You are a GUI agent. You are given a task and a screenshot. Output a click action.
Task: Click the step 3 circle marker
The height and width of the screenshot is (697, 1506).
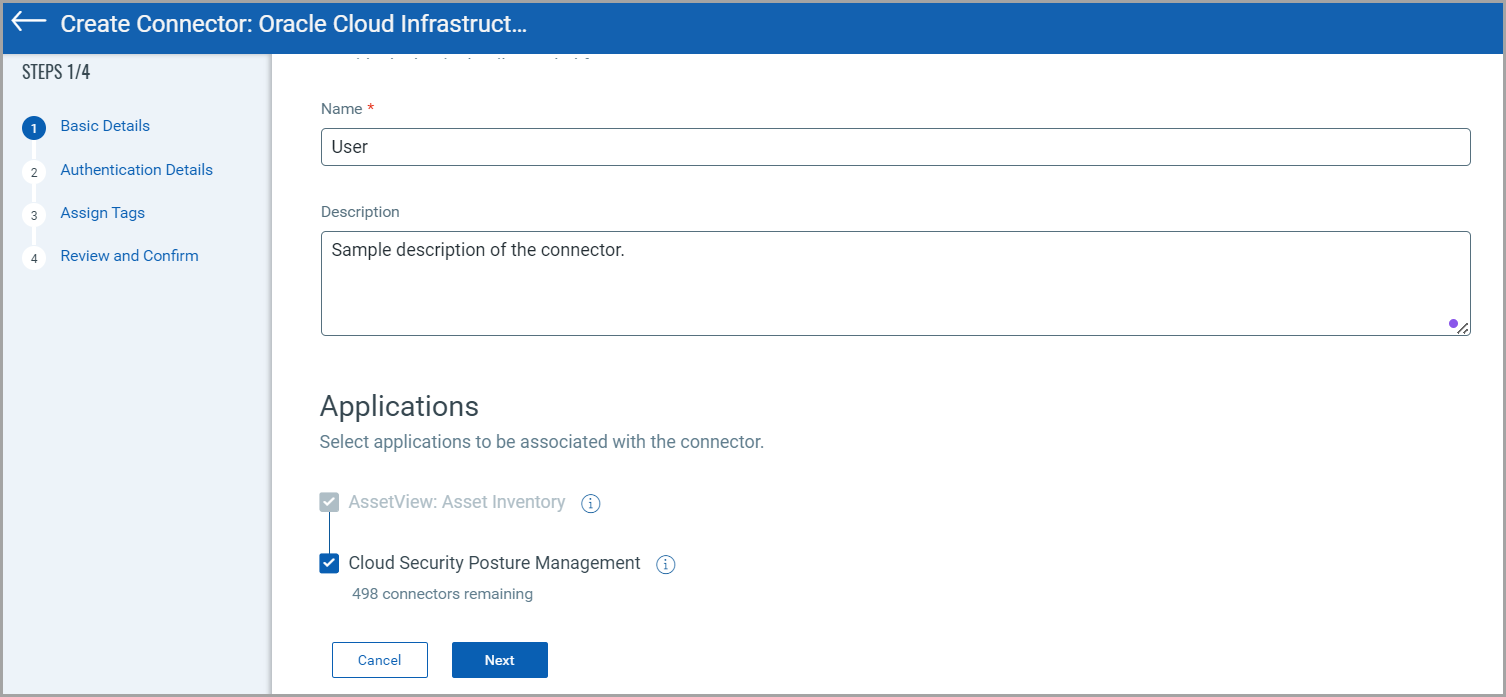click(33, 215)
